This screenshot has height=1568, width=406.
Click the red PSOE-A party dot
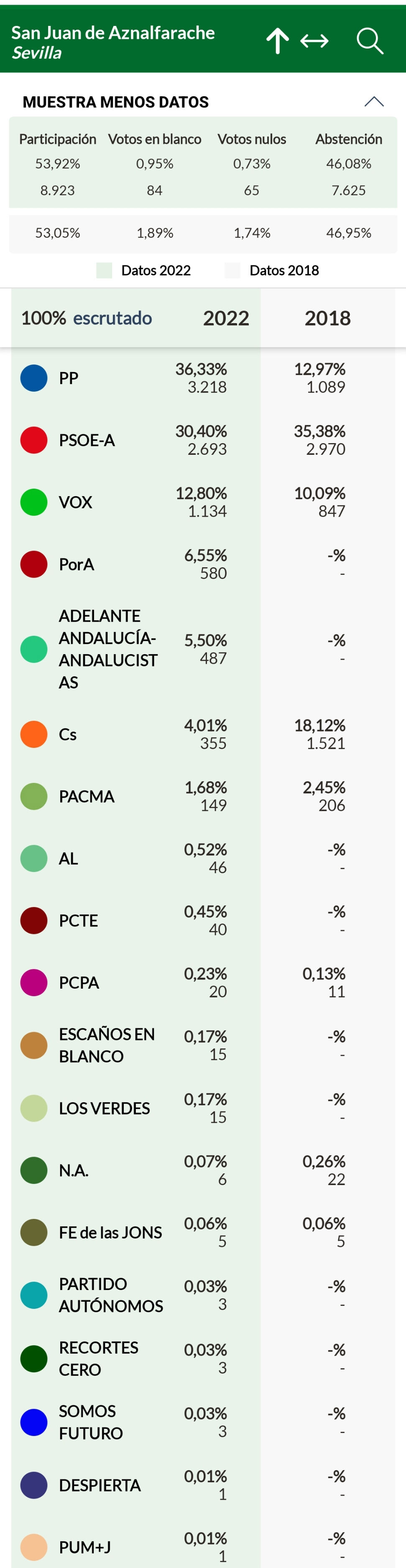point(33,440)
